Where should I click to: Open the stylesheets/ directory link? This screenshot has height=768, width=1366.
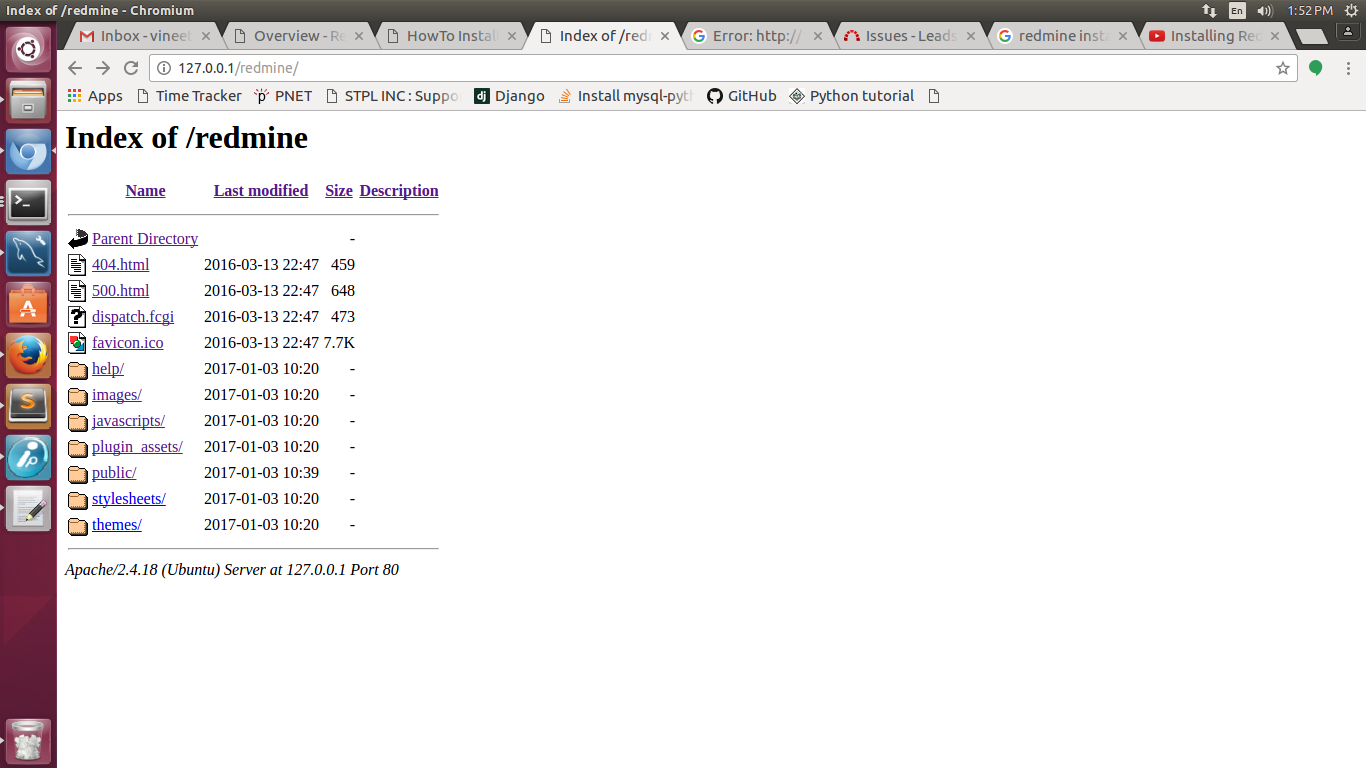pos(129,499)
